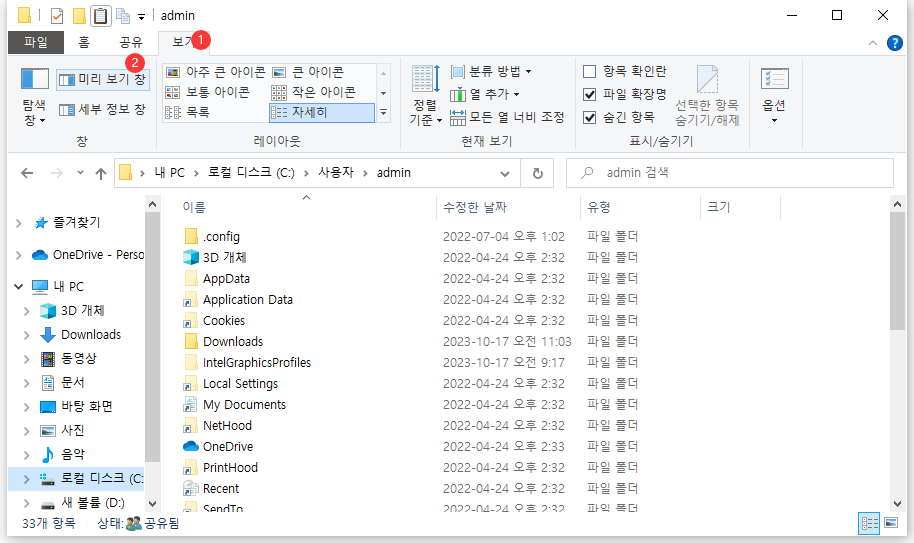Click the Back arrow navigation icon
Image resolution: width=914 pixels, height=543 pixels.
point(27,173)
